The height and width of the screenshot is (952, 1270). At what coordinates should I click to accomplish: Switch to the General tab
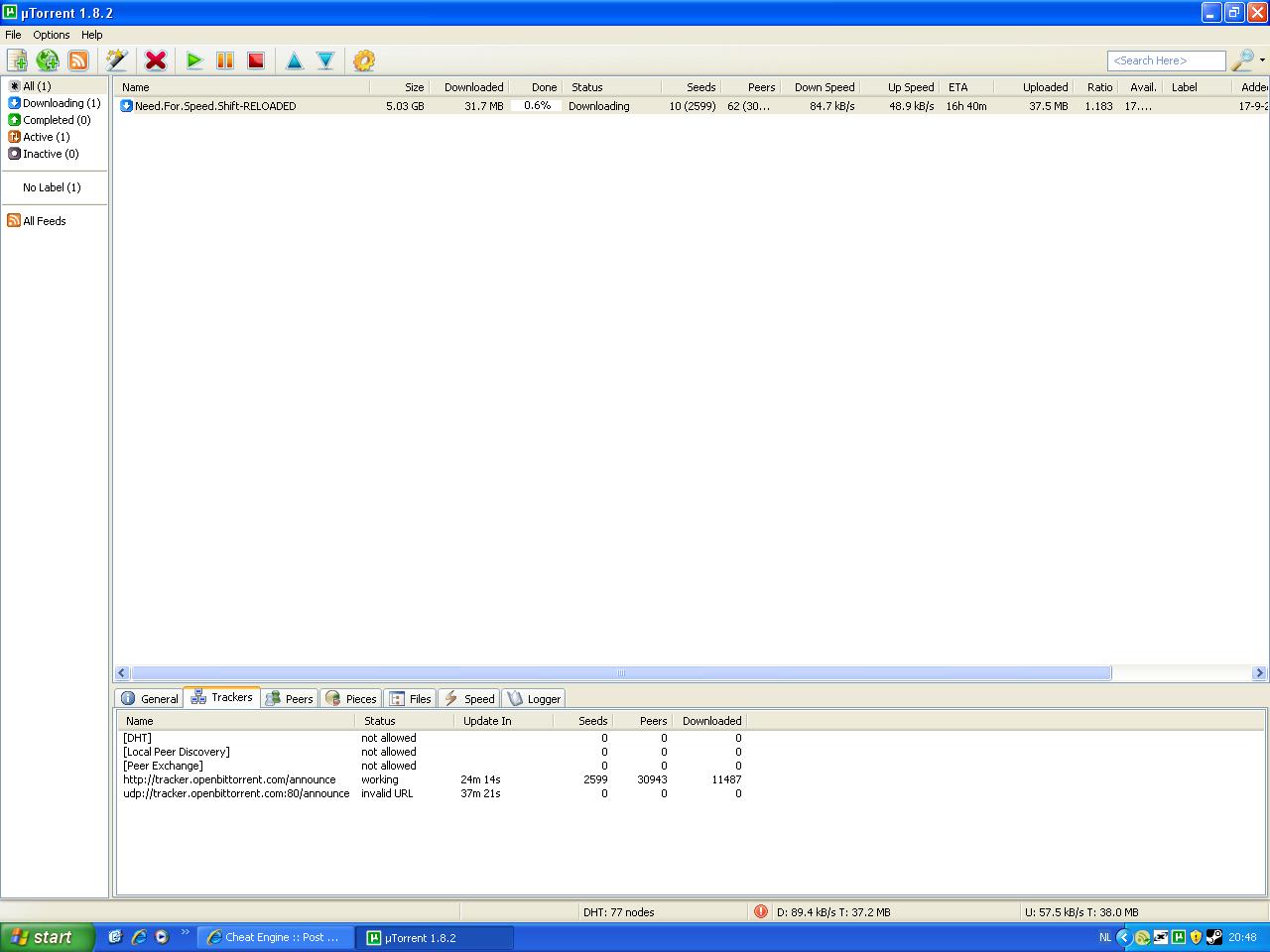149,698
